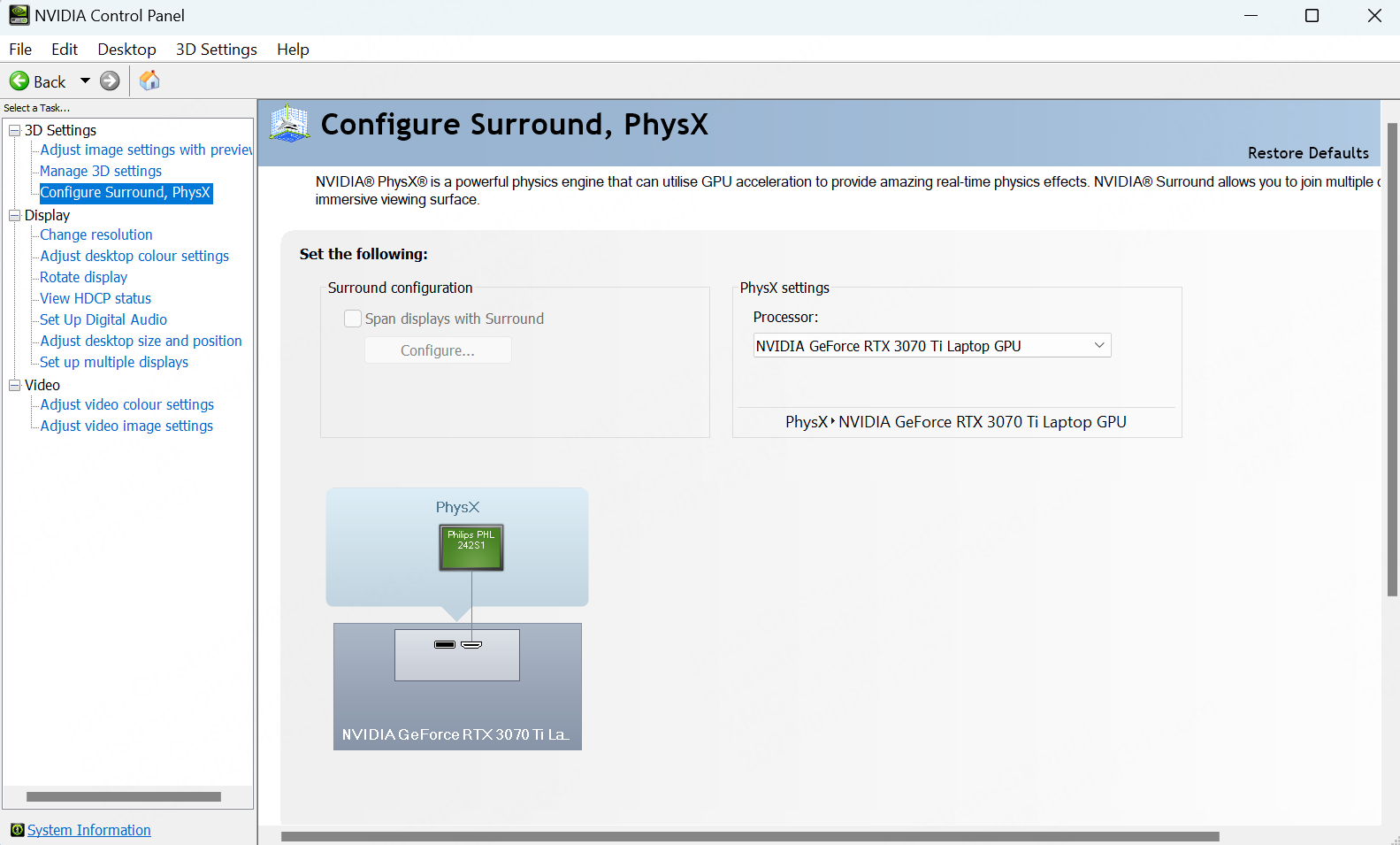Viewport: 1400px width, 845px height.
Task: Open Adjust desktop size and position
Action: [141, 341]
